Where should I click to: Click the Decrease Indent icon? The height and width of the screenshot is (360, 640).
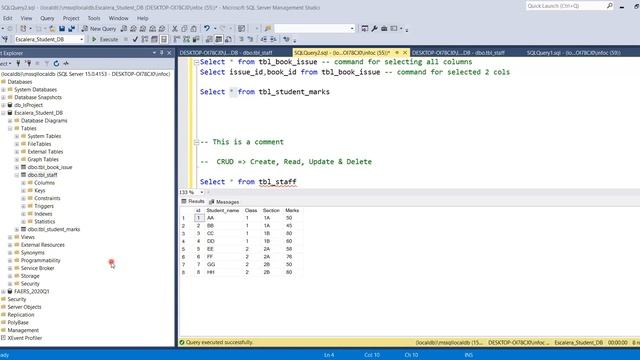click(x=264, y=39)
